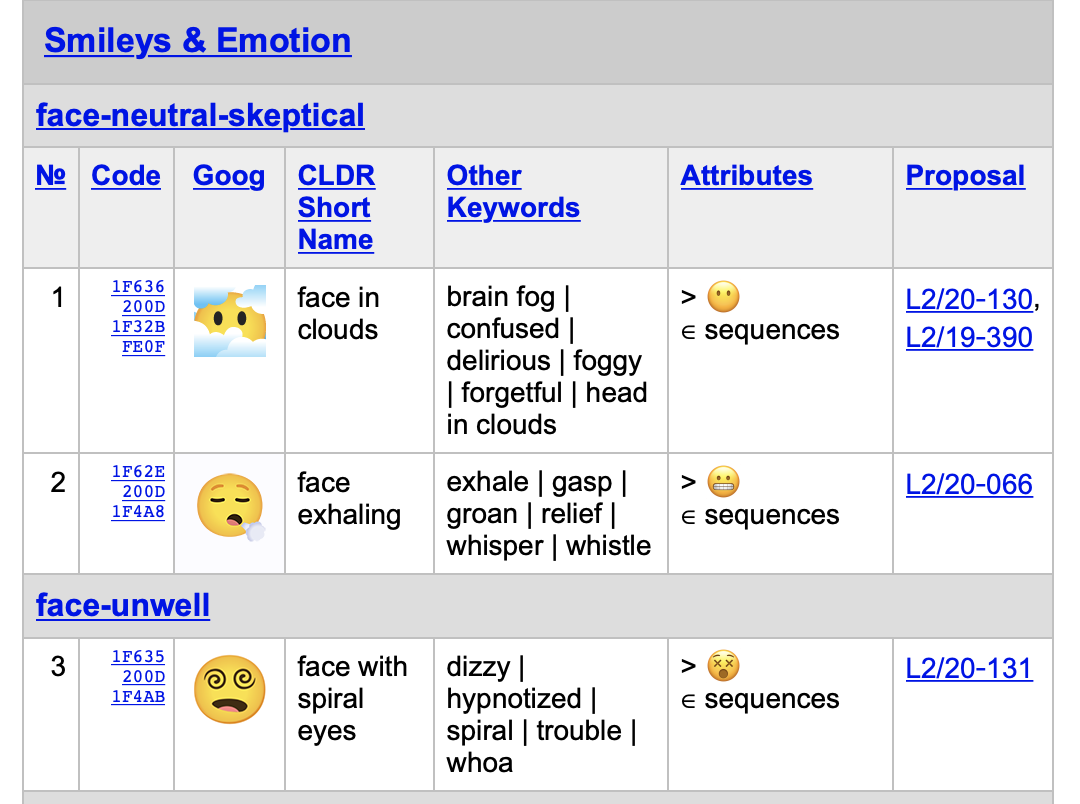Click the face in clouds emoji image

pyautogui.click(x=230, y=321)
